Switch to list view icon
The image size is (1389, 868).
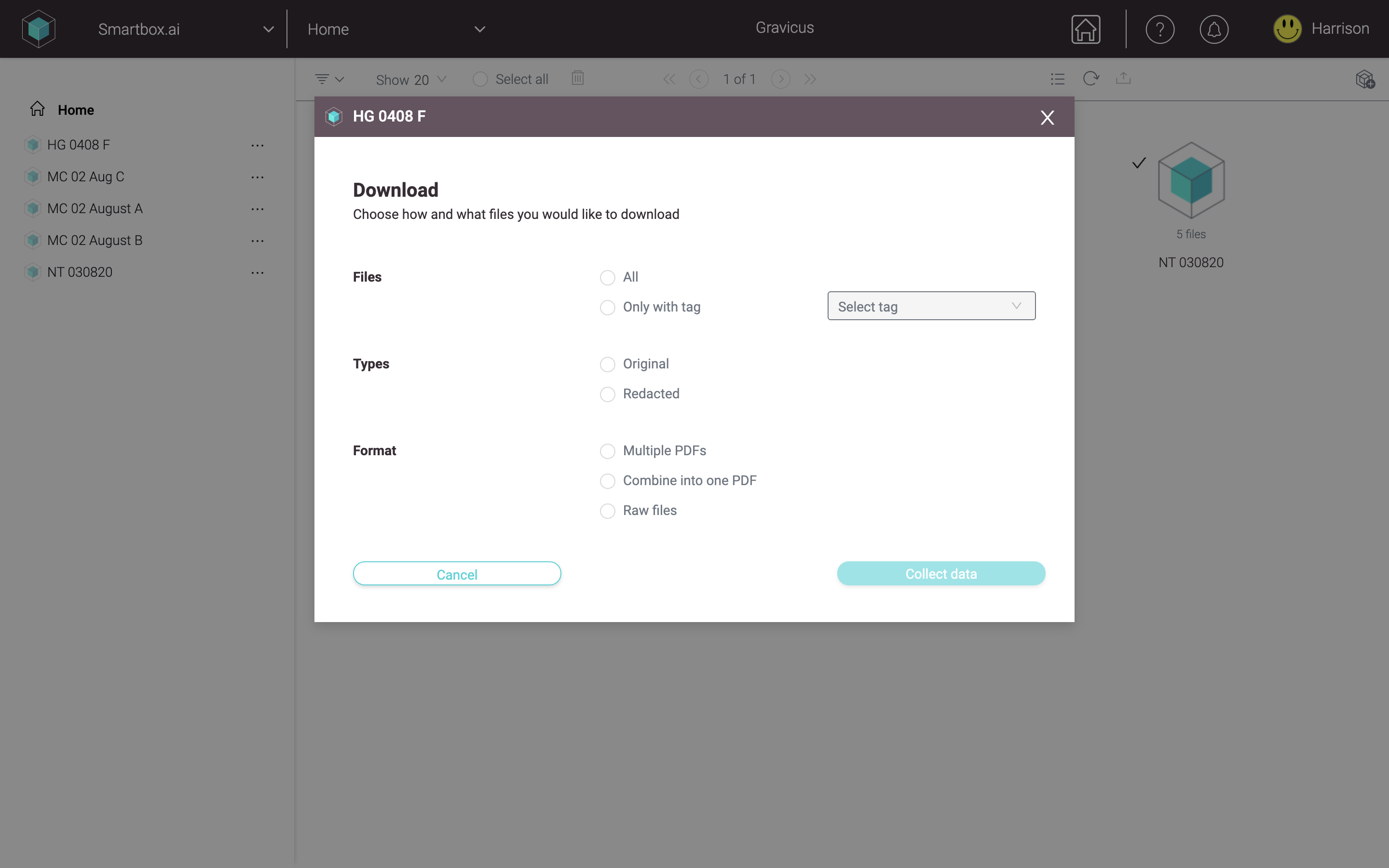pyautogui.click(x=1057, y=79)
